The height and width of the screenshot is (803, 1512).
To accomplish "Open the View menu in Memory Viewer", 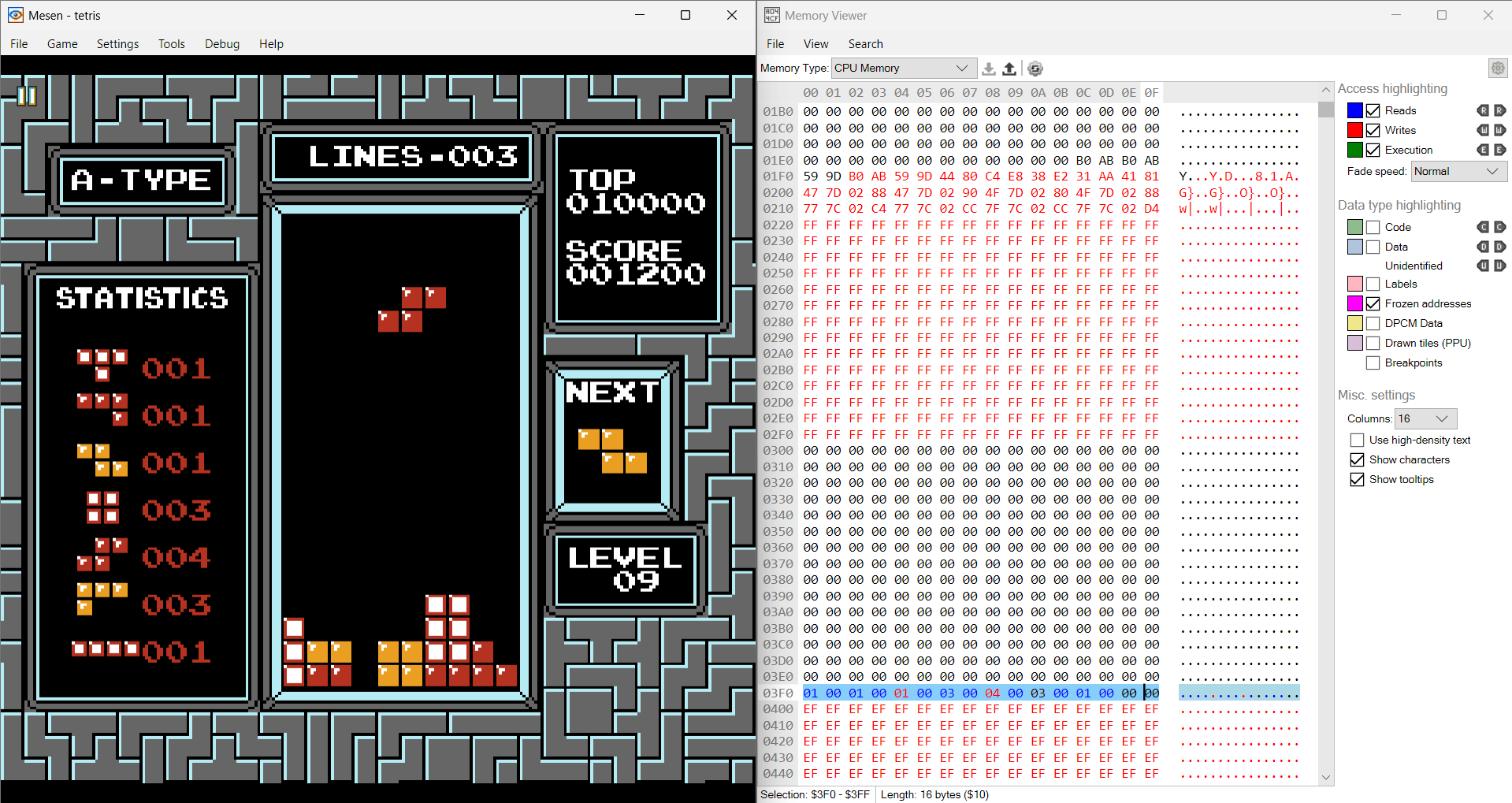I will [816, 44].
